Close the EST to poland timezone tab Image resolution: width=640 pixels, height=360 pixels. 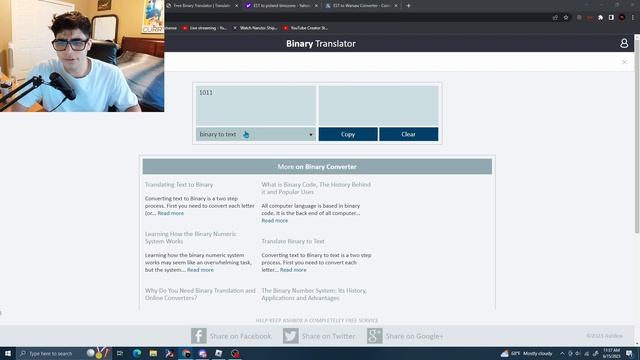click(x=316, y=6)
